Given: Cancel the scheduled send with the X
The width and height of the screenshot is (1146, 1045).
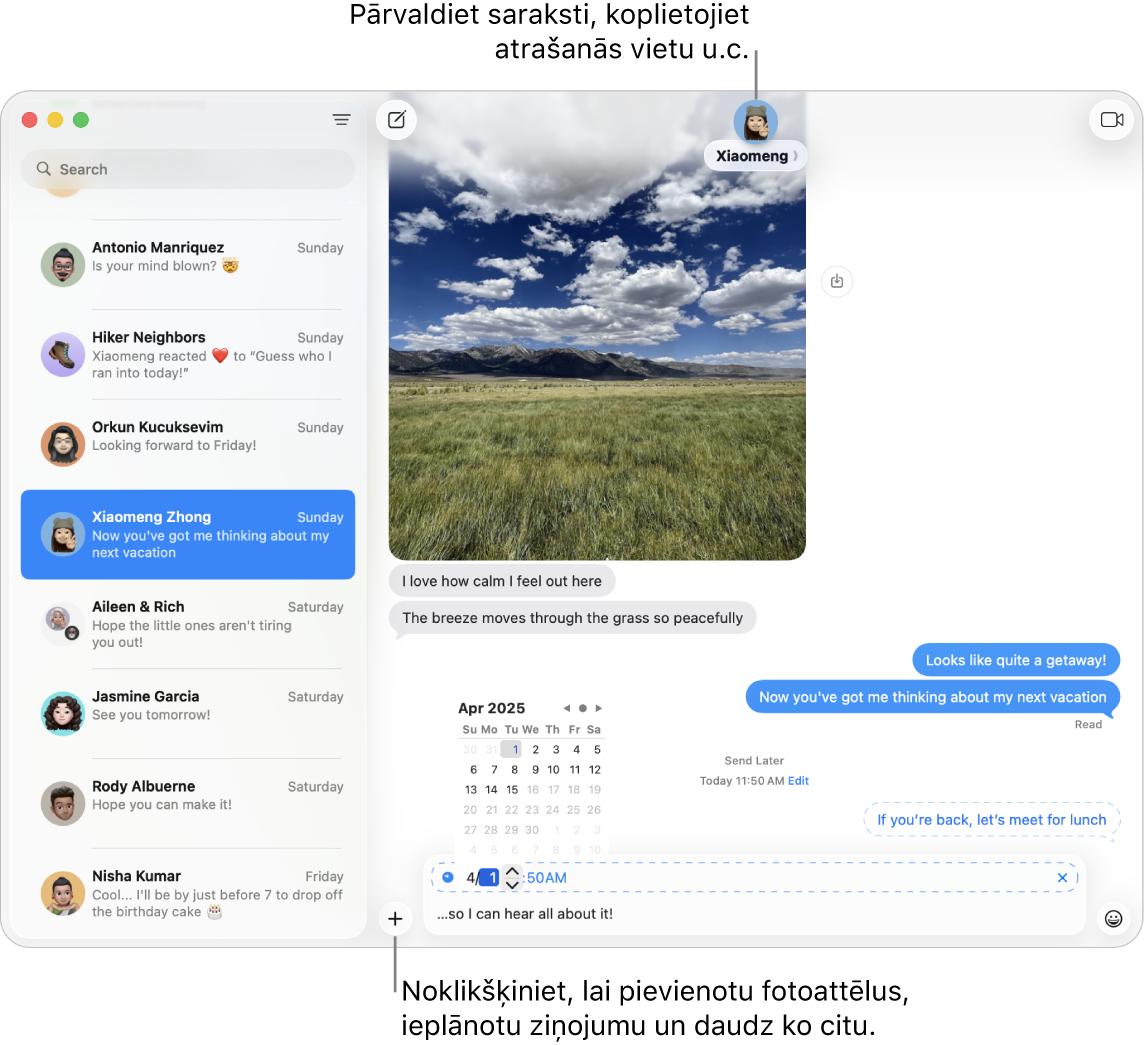Looking at the screenshot, I should pyautogui.click(x=1062, y=877).
